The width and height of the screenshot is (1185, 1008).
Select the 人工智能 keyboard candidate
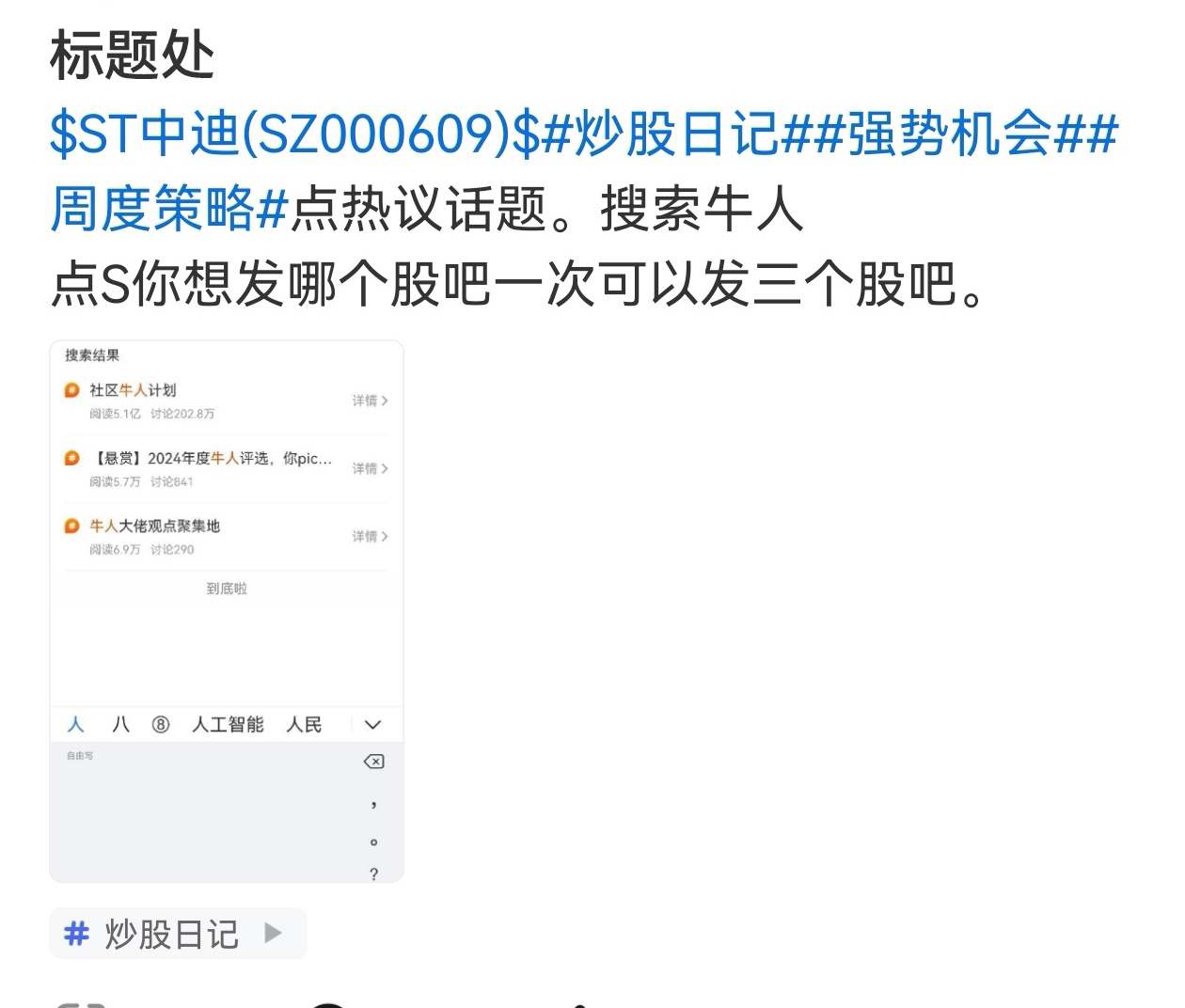tap(228, 725)
